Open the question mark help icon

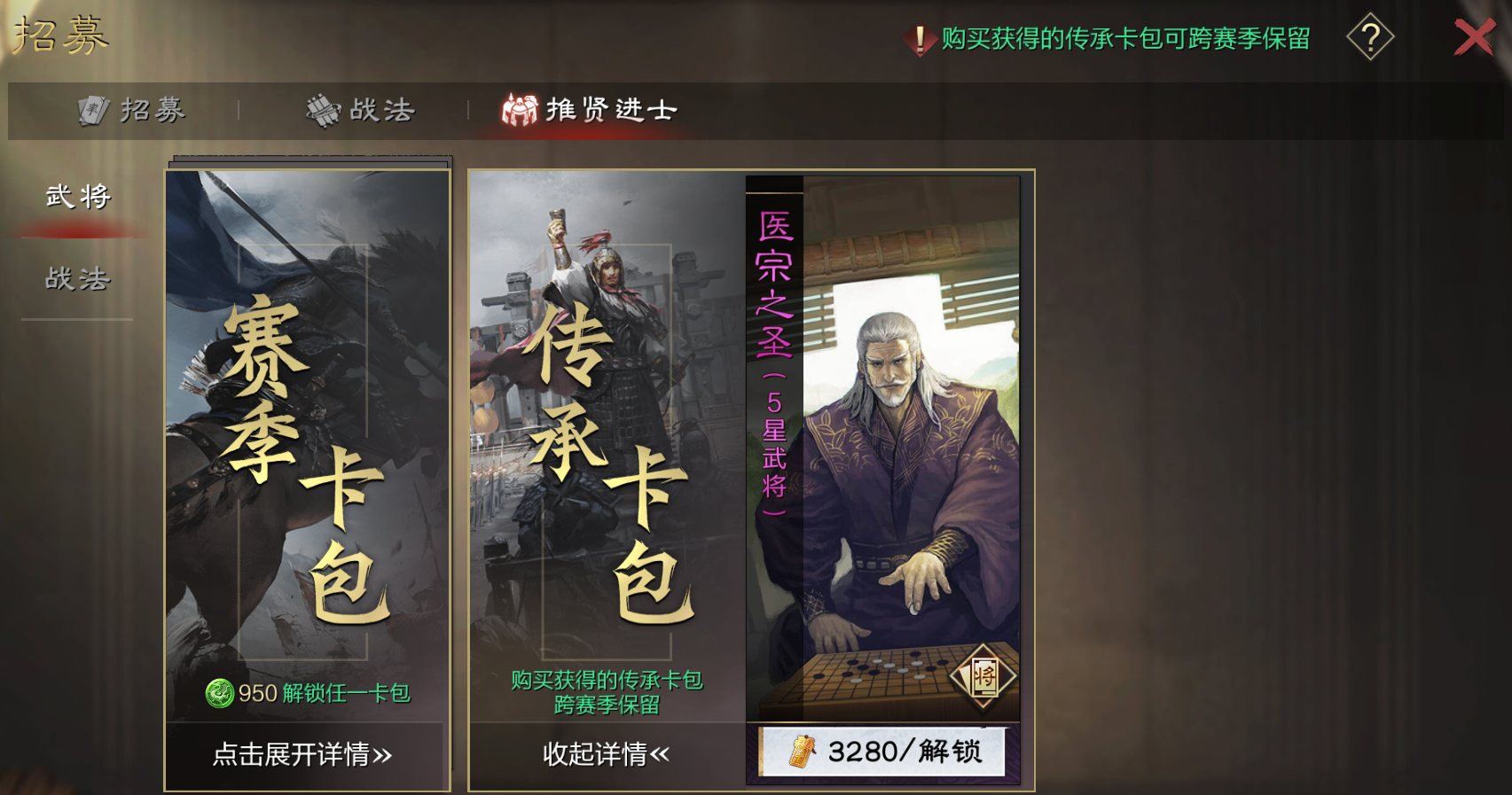coord(1370,37)
